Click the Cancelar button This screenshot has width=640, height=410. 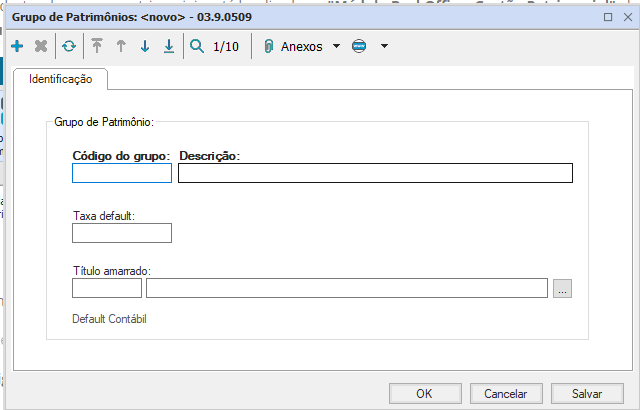point(506,393)
